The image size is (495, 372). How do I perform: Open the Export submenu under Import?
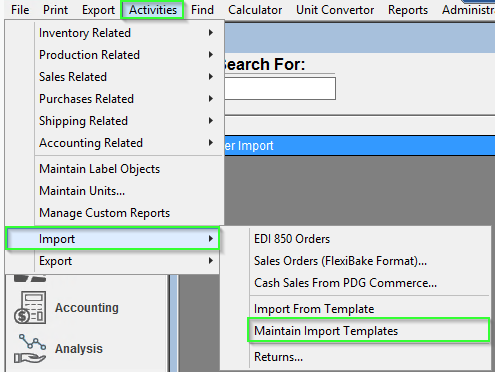click(113, 261)
